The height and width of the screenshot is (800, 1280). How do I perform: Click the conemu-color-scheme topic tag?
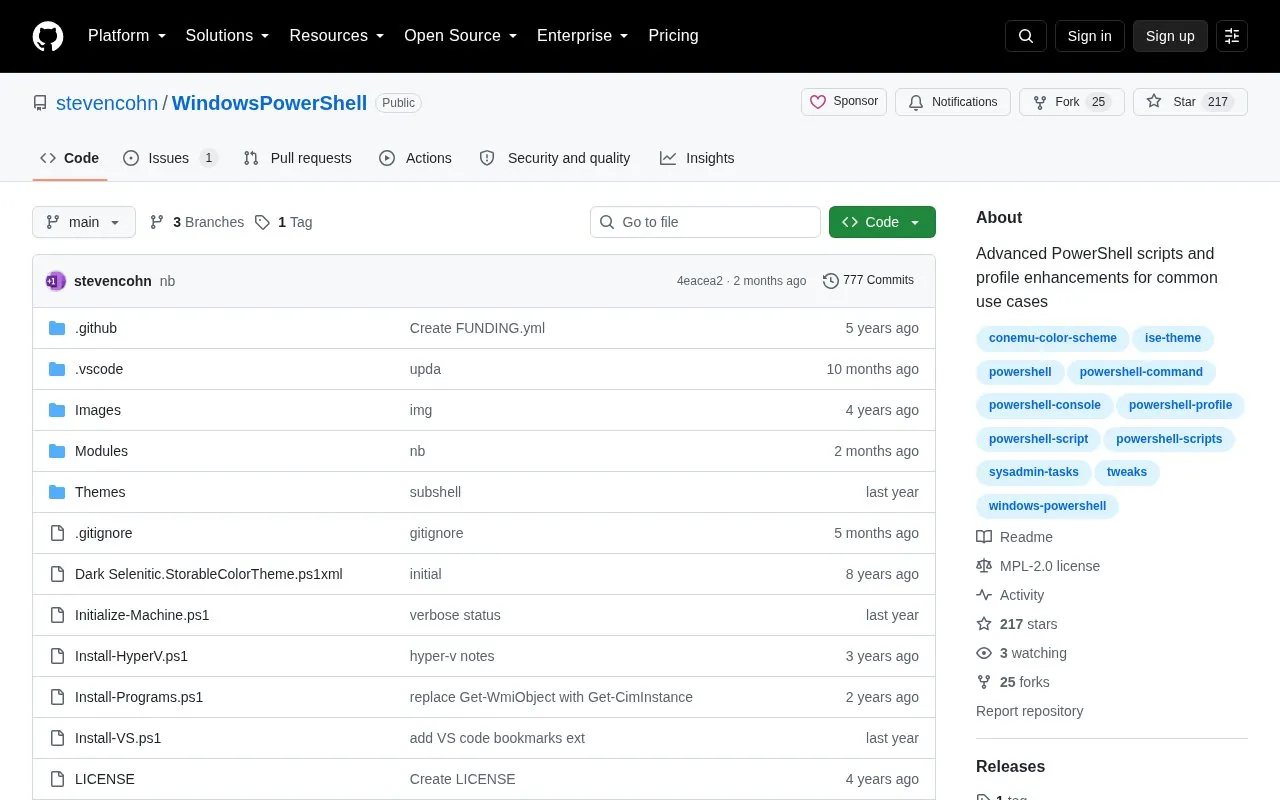tap(1052, 338)
